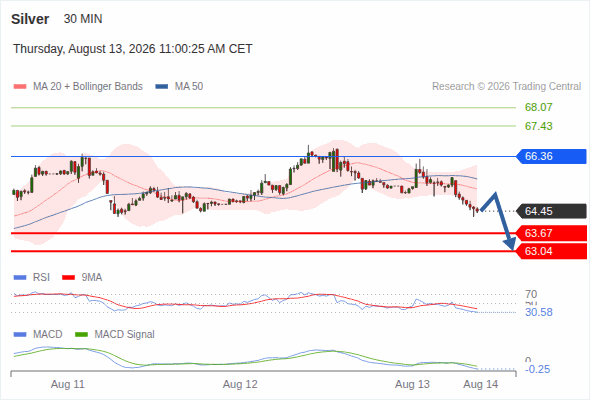The width and height of the screenshot is (590, 400).
Task: Click the MACD blue legend swatch
Action: [x=20, y=335]
